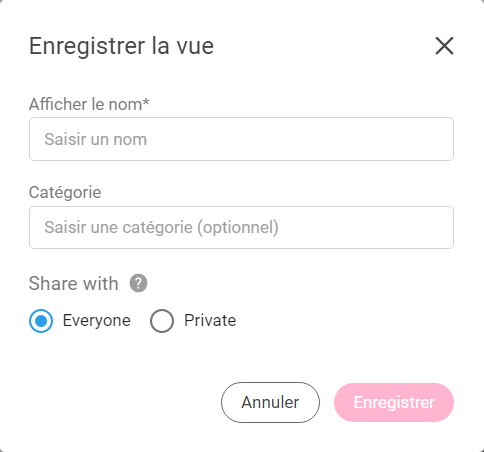The image size is (484, 452).
Task: Click the gray question mark beside Share with
Action: tap(138, 283)
